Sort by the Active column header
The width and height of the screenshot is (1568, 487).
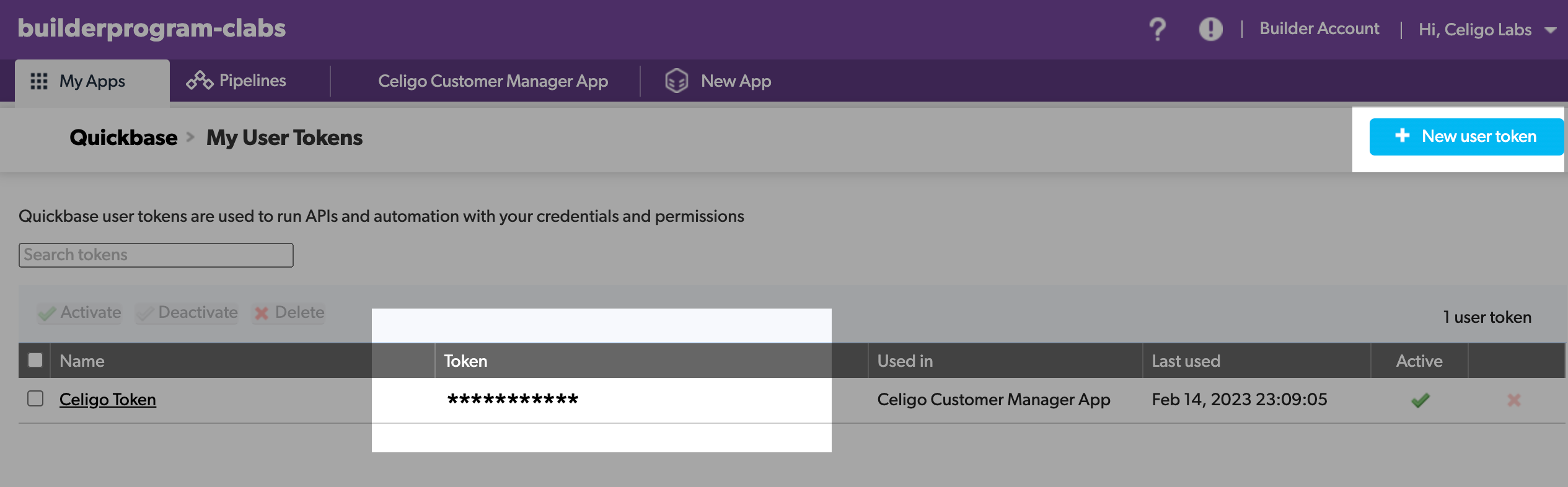coord(1419,361)
